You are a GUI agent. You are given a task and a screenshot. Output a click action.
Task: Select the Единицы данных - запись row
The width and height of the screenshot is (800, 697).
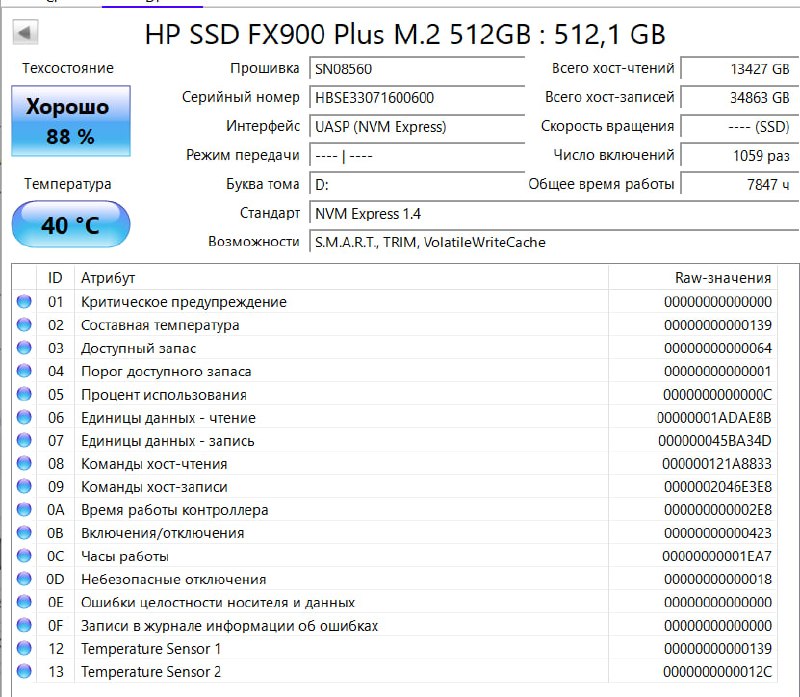pyautogui.click(x=167, y=441)
